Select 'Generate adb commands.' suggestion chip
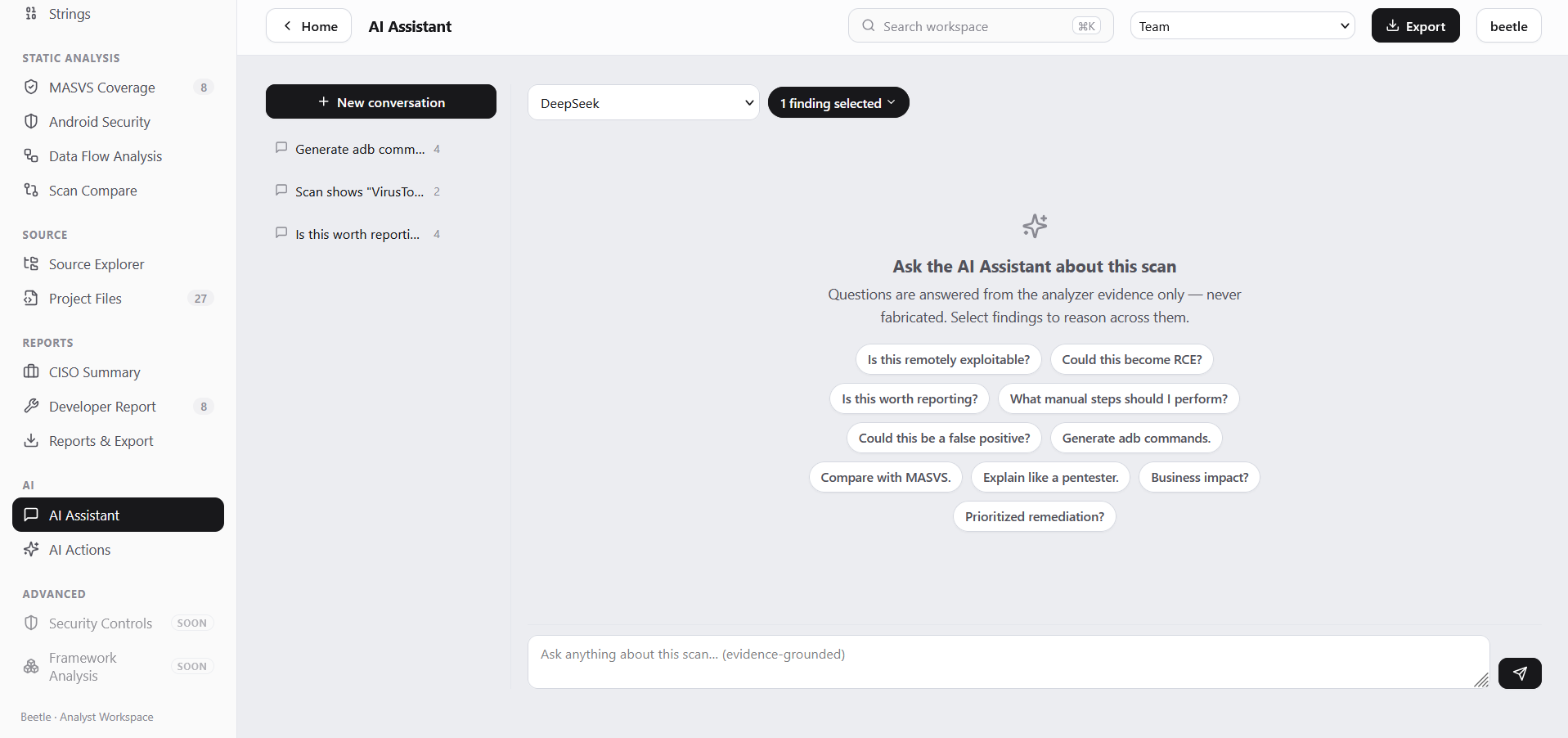This screenshot has height=738, width=1568. pyautogui.click(x=1136, y=438)
